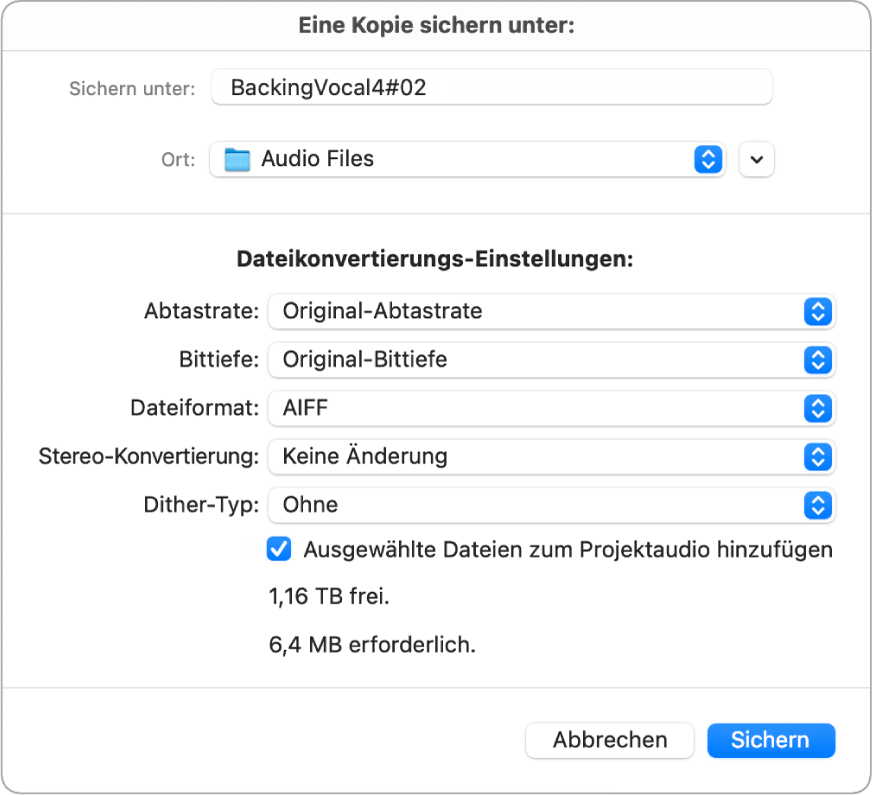The width and height of the screenshot is (872, 795).
Task: Disable Ausgewählte Dateien zum Projektaudio hinzufügen
Action: (x=278, y=549)
